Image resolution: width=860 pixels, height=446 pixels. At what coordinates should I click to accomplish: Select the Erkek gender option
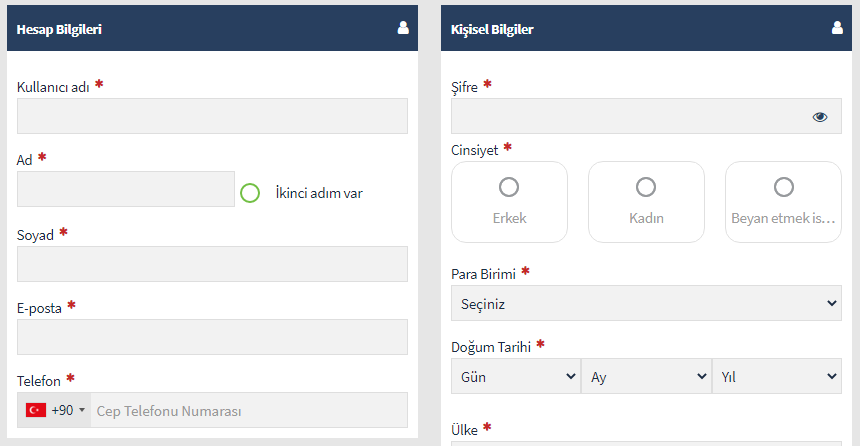click(509, 202)
